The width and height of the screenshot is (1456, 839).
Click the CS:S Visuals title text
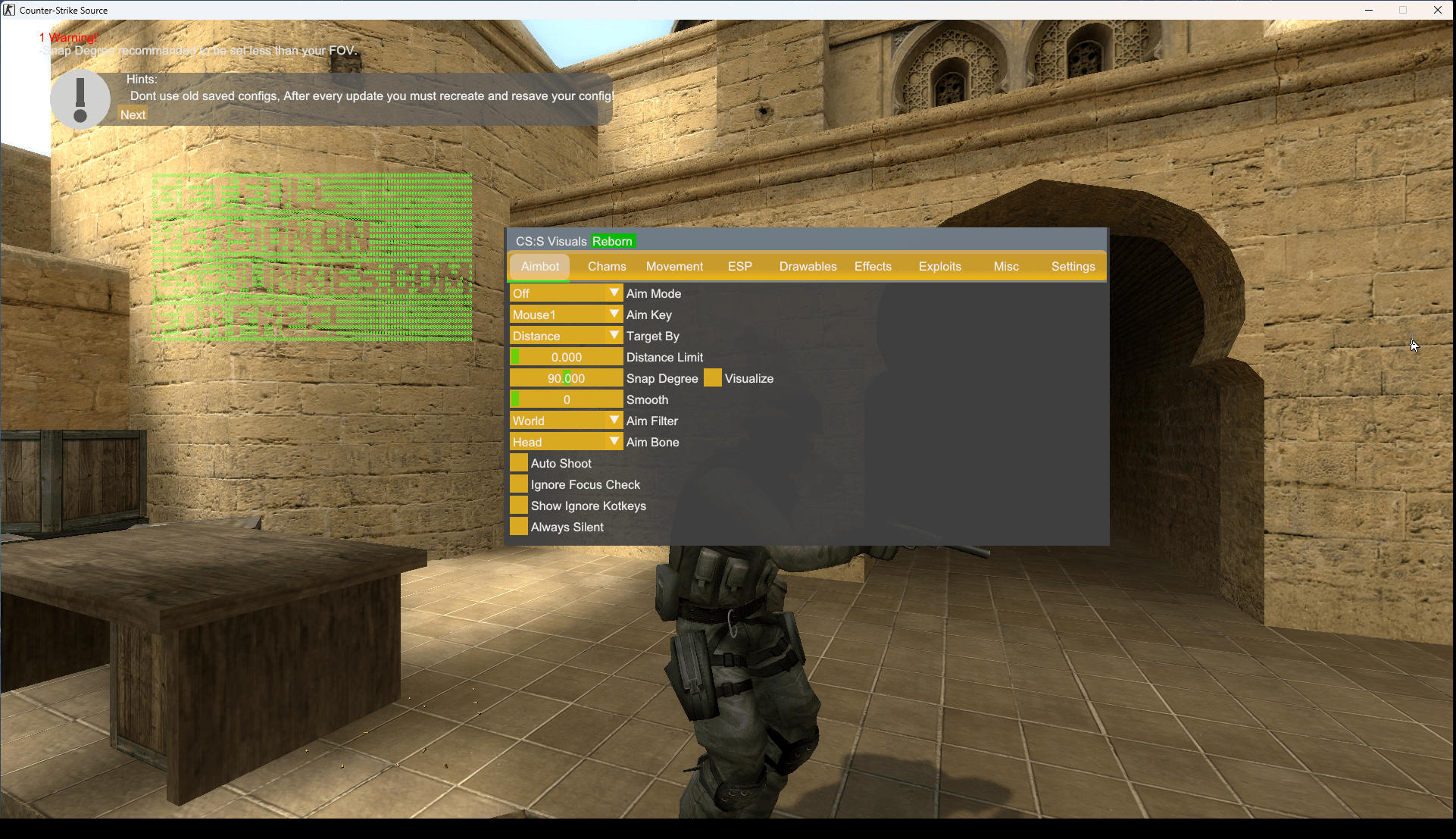551,241
